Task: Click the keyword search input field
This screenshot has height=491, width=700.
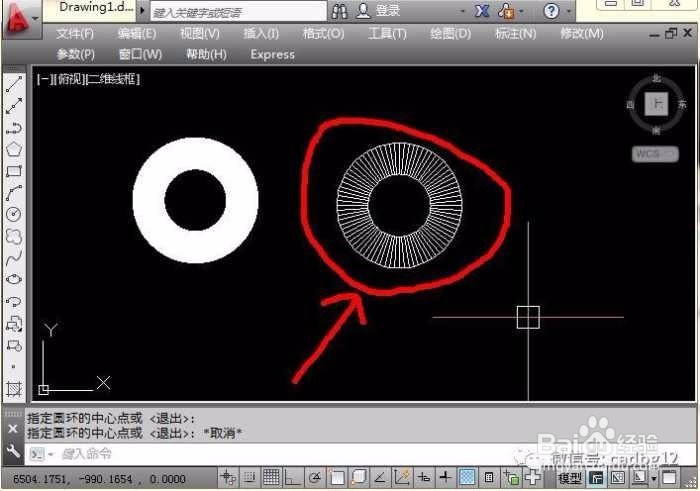Action: (x=238, y=12)
